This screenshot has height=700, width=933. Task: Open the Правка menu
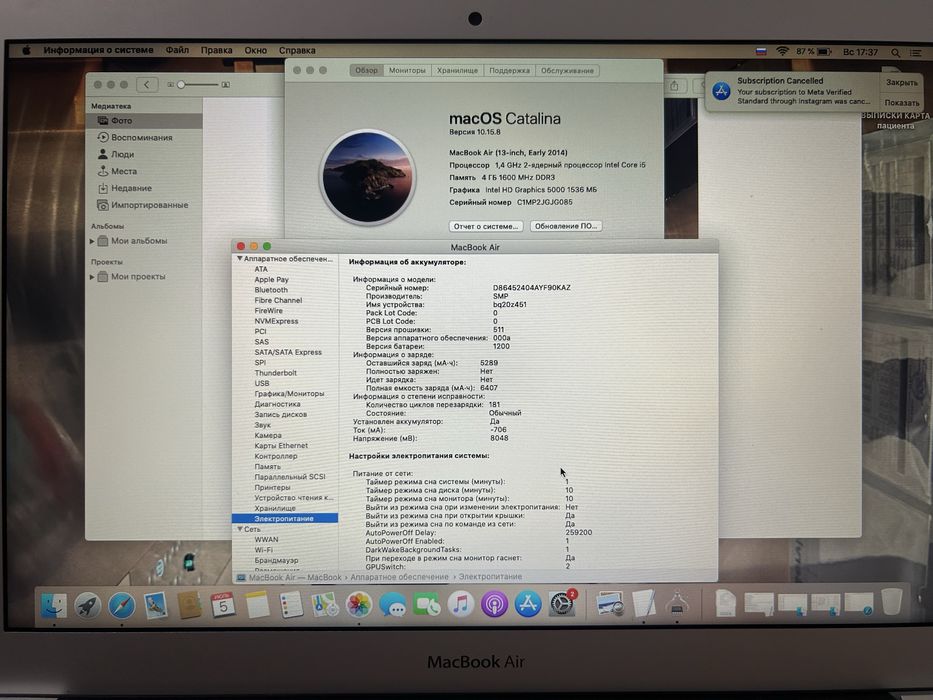[217, 51]
